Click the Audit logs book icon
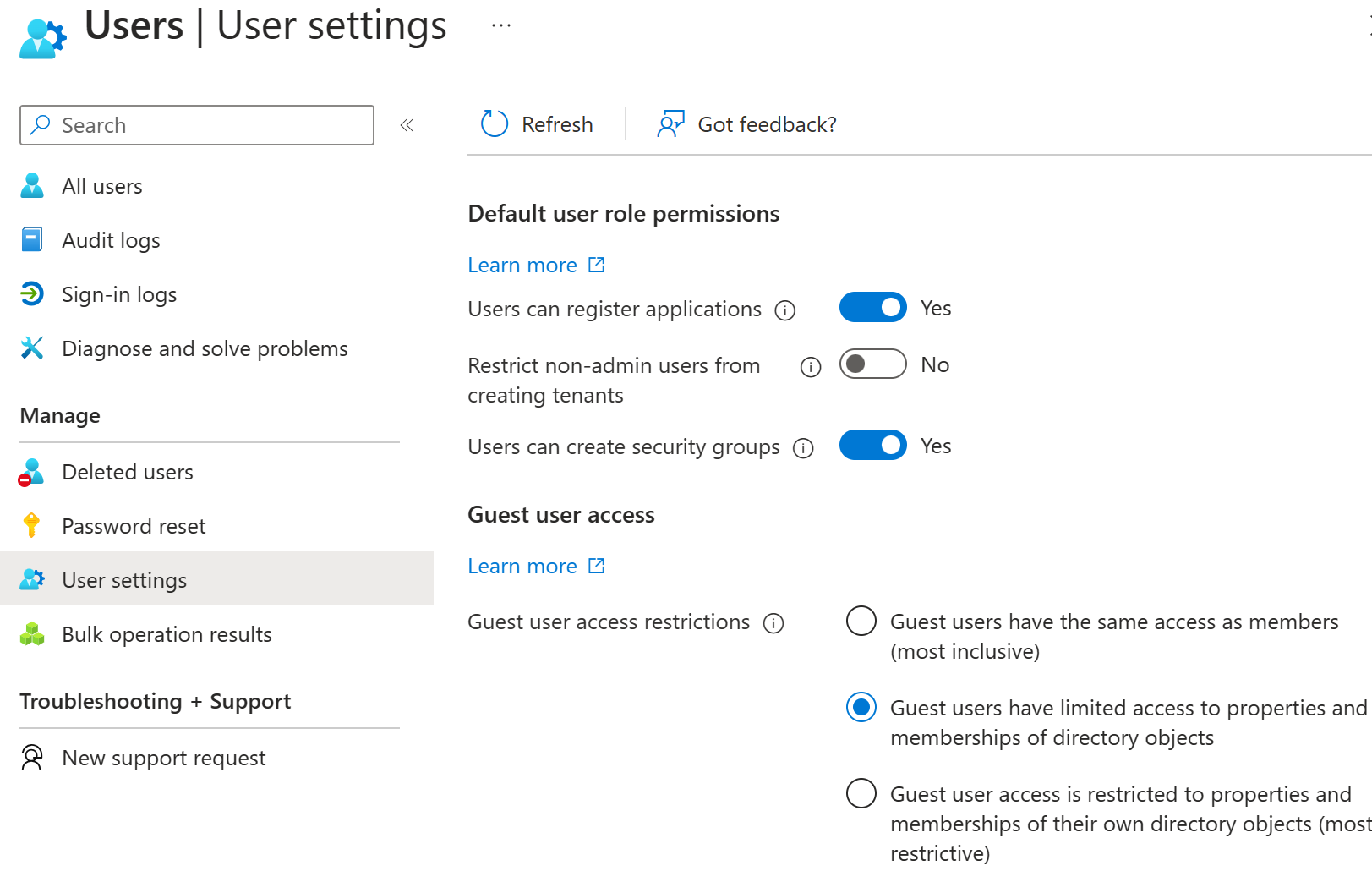This screenshot has height=871, width=1372. click(x=32, y=240)
